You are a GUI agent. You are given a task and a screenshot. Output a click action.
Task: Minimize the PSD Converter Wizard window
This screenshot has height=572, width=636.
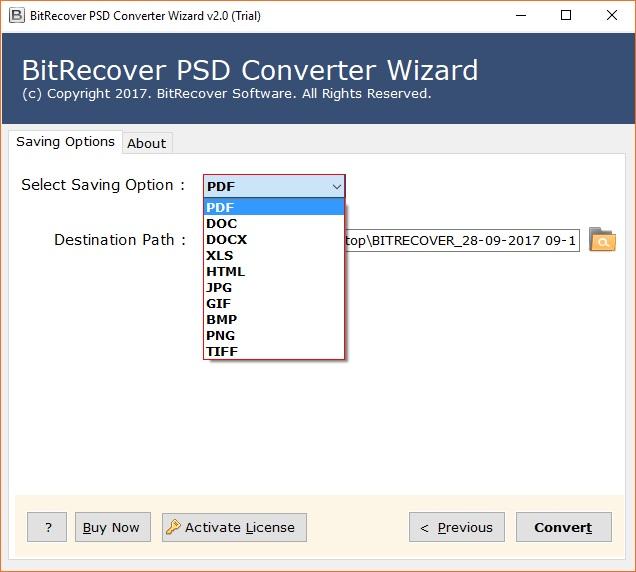(521, 15)
